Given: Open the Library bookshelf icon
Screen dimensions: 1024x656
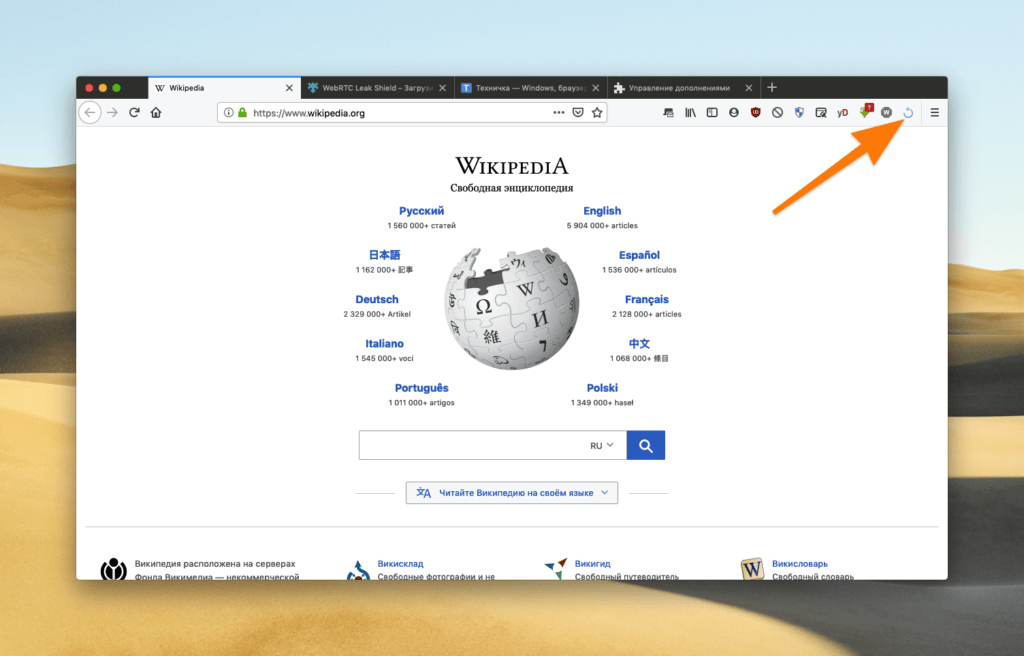Looking at the screenshot, I should coord(690,112).
